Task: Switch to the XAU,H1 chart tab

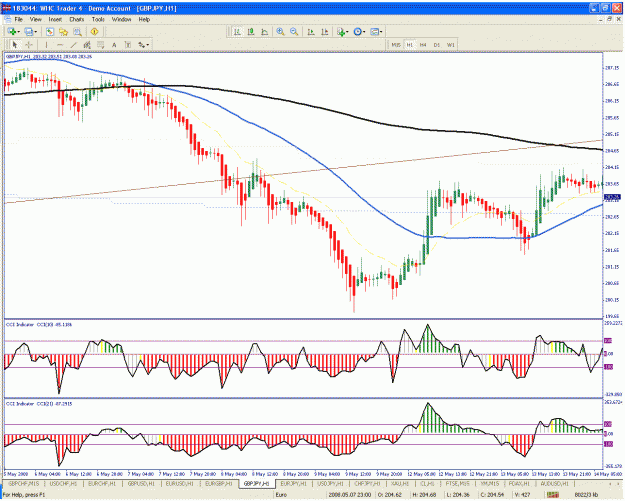Action: click(400, 483)
